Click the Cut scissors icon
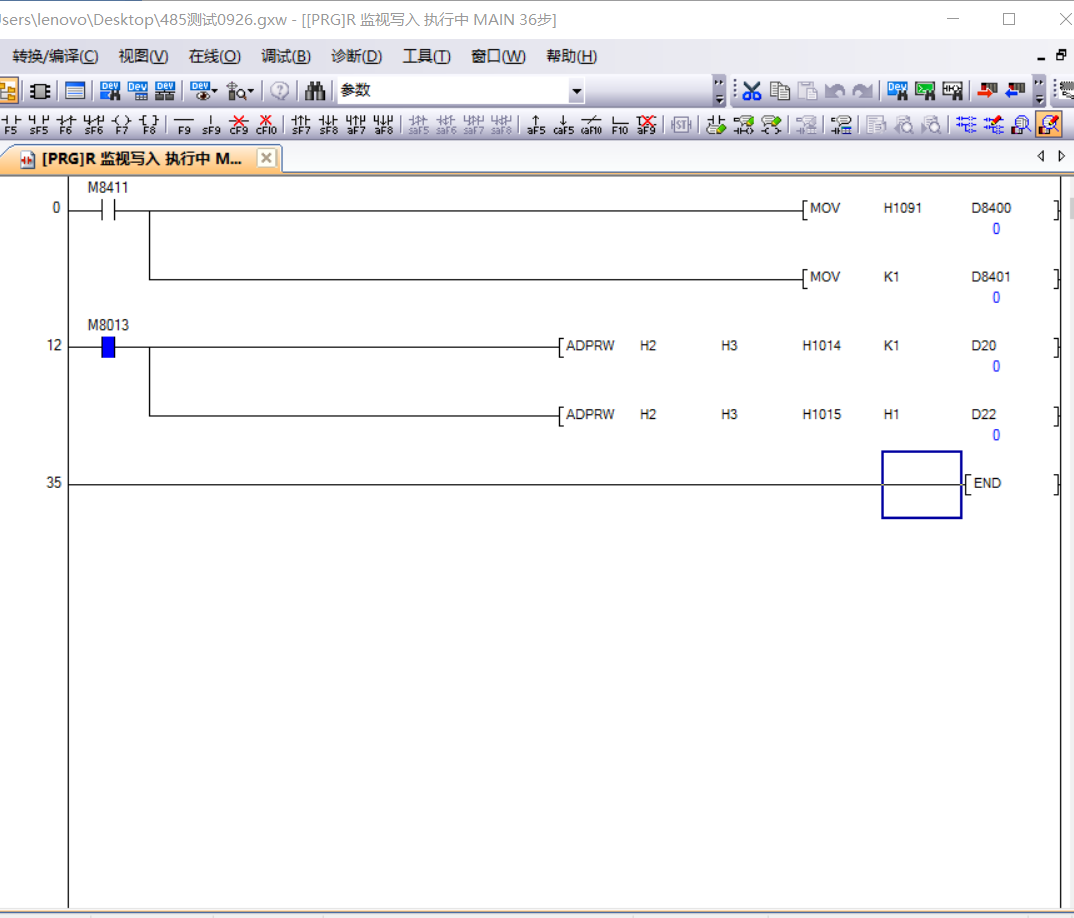Image resolution: width=1074 pixels, height=918 pixels. 752,91
